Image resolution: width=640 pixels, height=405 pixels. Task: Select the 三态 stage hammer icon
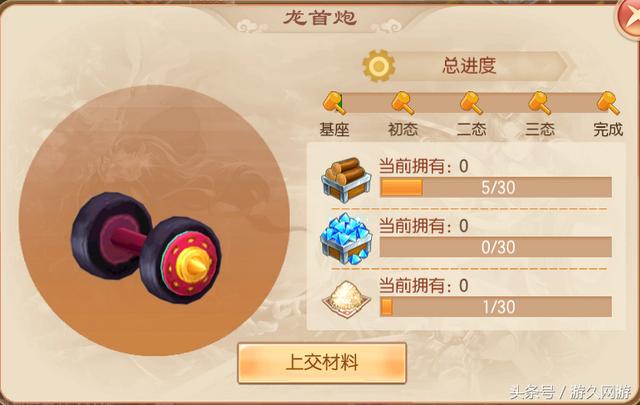coord(540,103)
